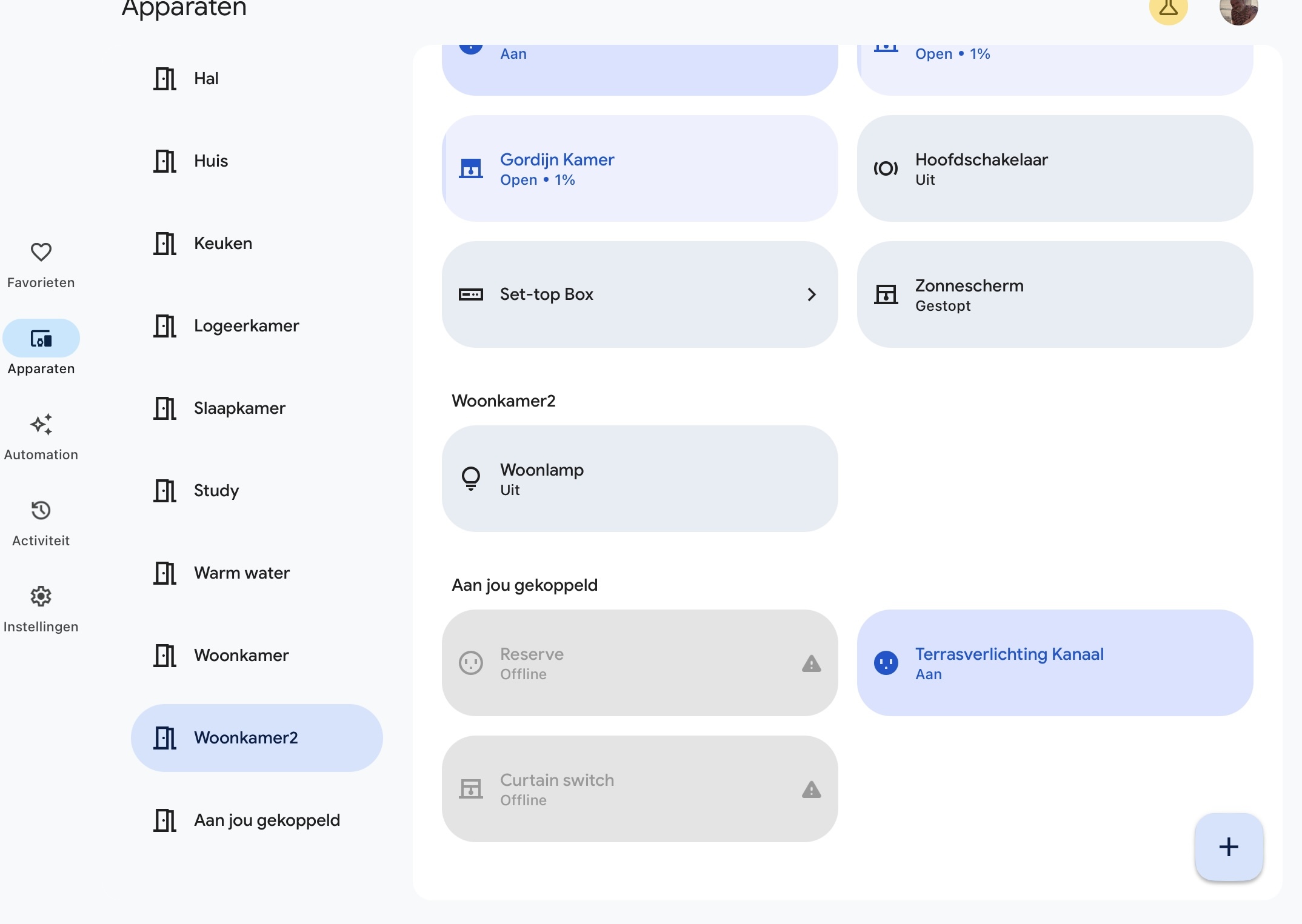Click the door icon next to Slaapkamer

click(165, 408)
